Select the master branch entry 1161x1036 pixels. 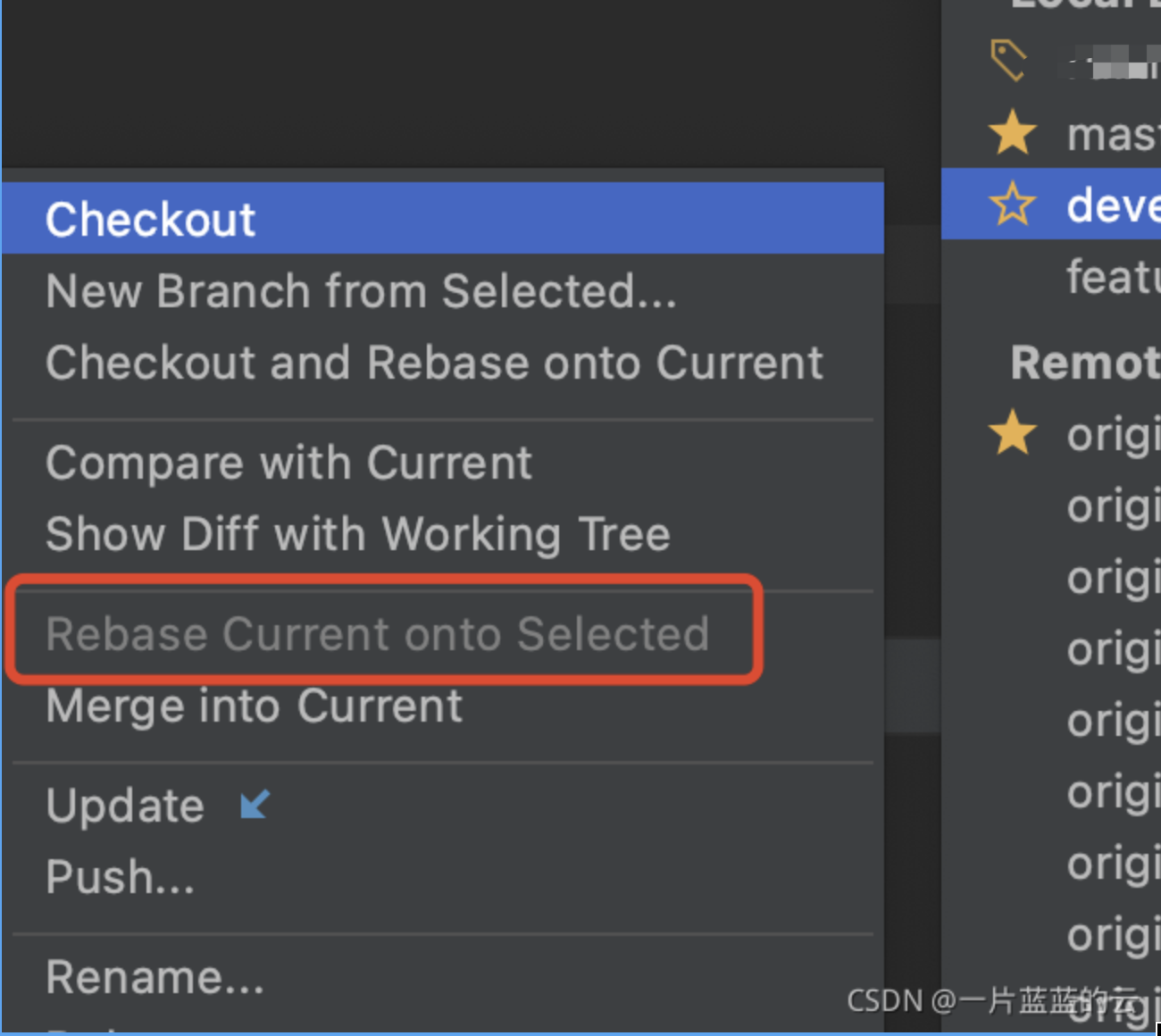[1110, 132]
